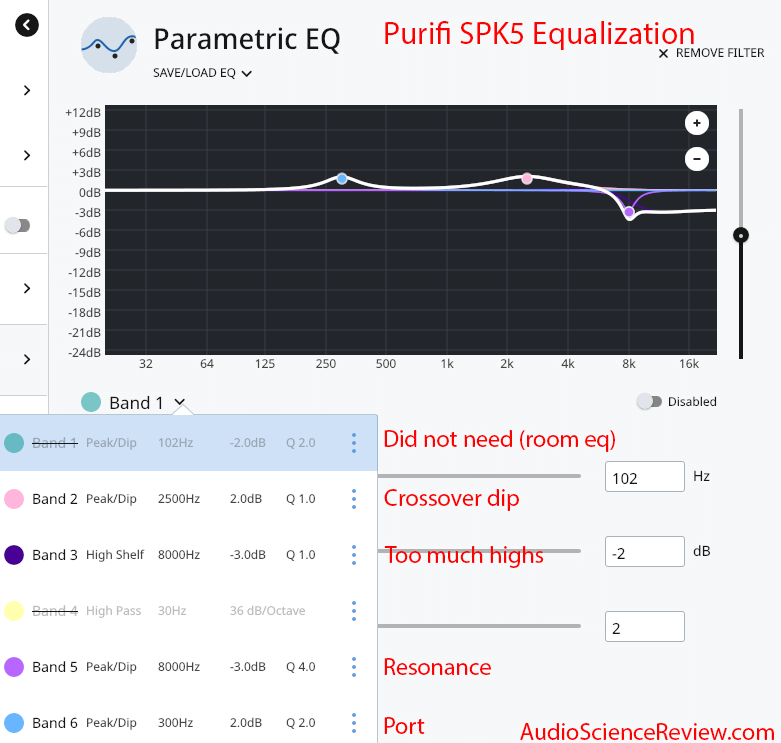This screenshot has height=743, width=781.
Task: Click teal Band 1 color dot in list
Action: [14, 443]
